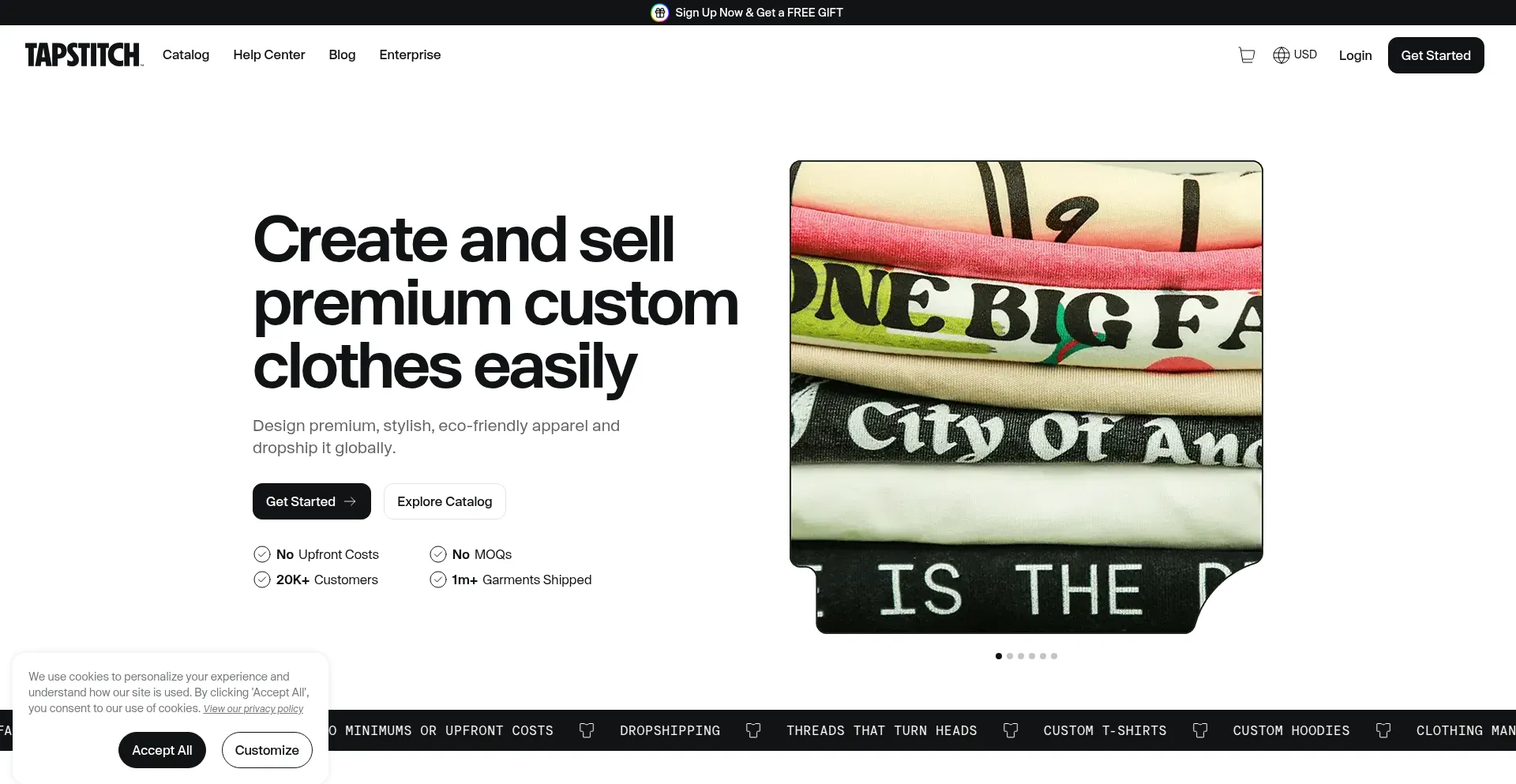
Task: Click the 1m+ Garments Shipped text
Action: (x=522, y=580)
